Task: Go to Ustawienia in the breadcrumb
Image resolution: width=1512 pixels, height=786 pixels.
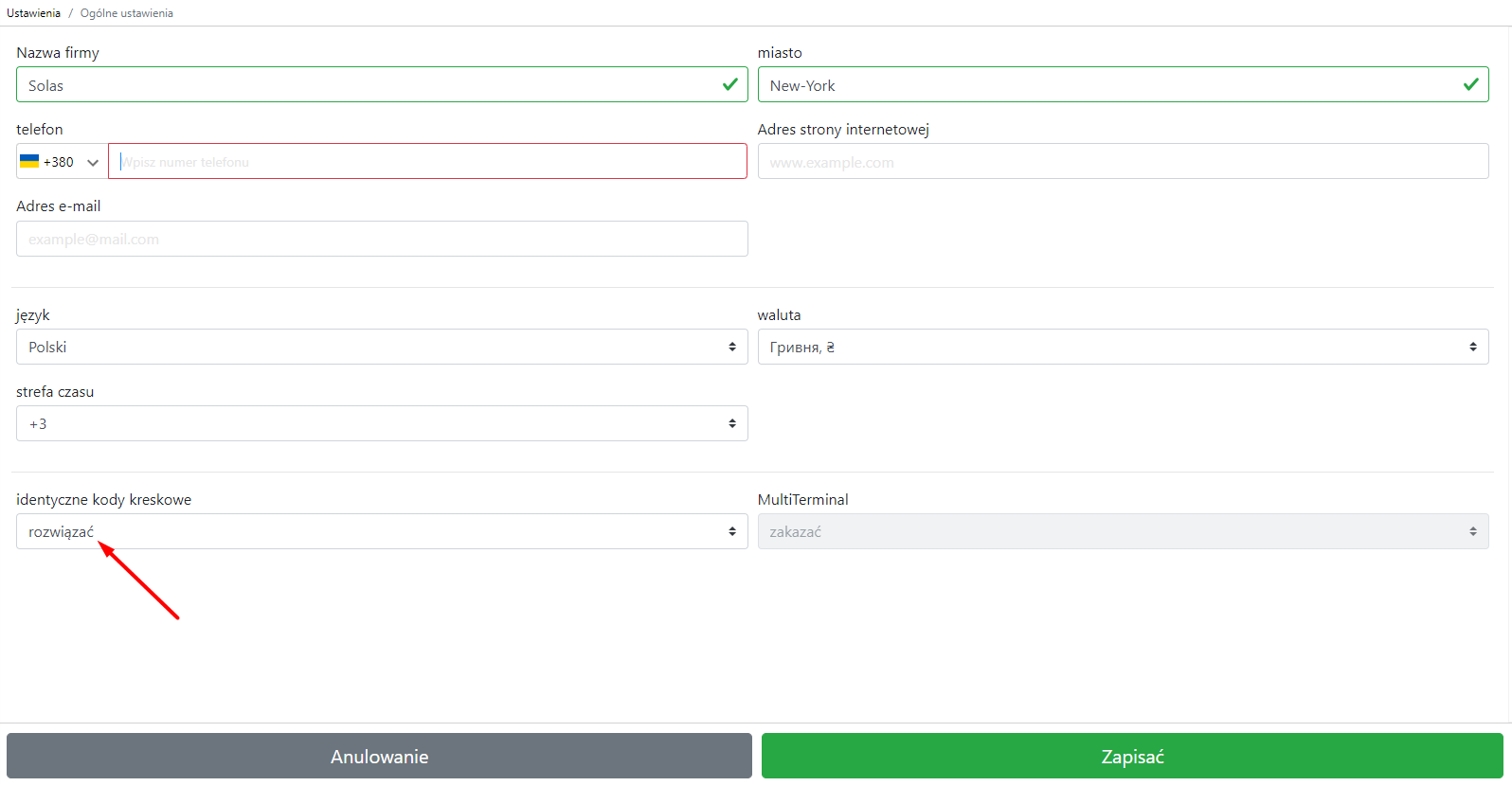Action: click(x=33, y=13)
